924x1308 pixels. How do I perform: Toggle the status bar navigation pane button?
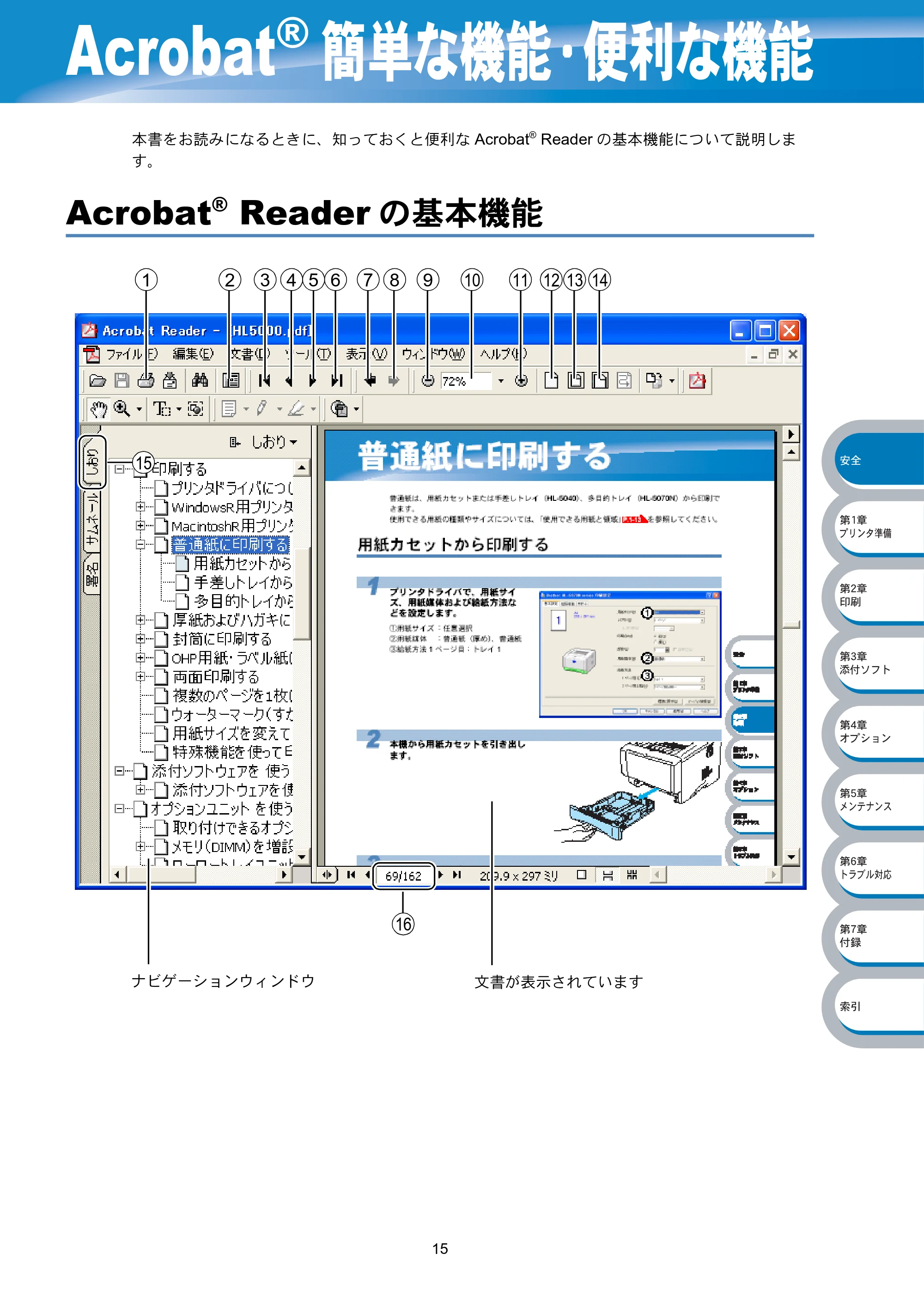327,875
